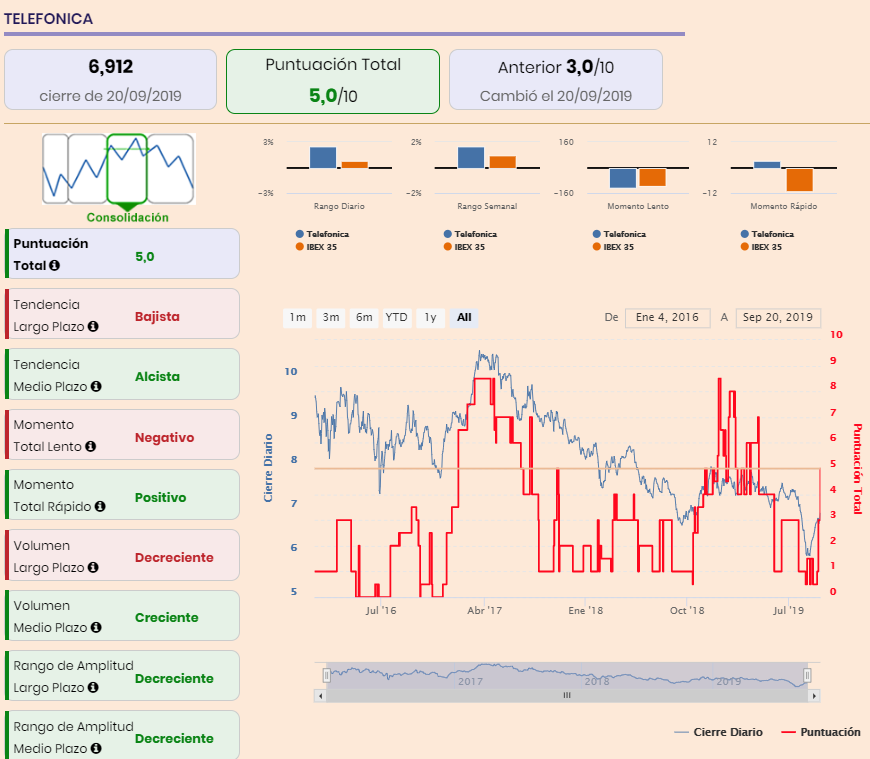The height and width of the screenshot is (759, 870).
Task: Click the navigator scrollbar thumb
Action: pos(567,696)
